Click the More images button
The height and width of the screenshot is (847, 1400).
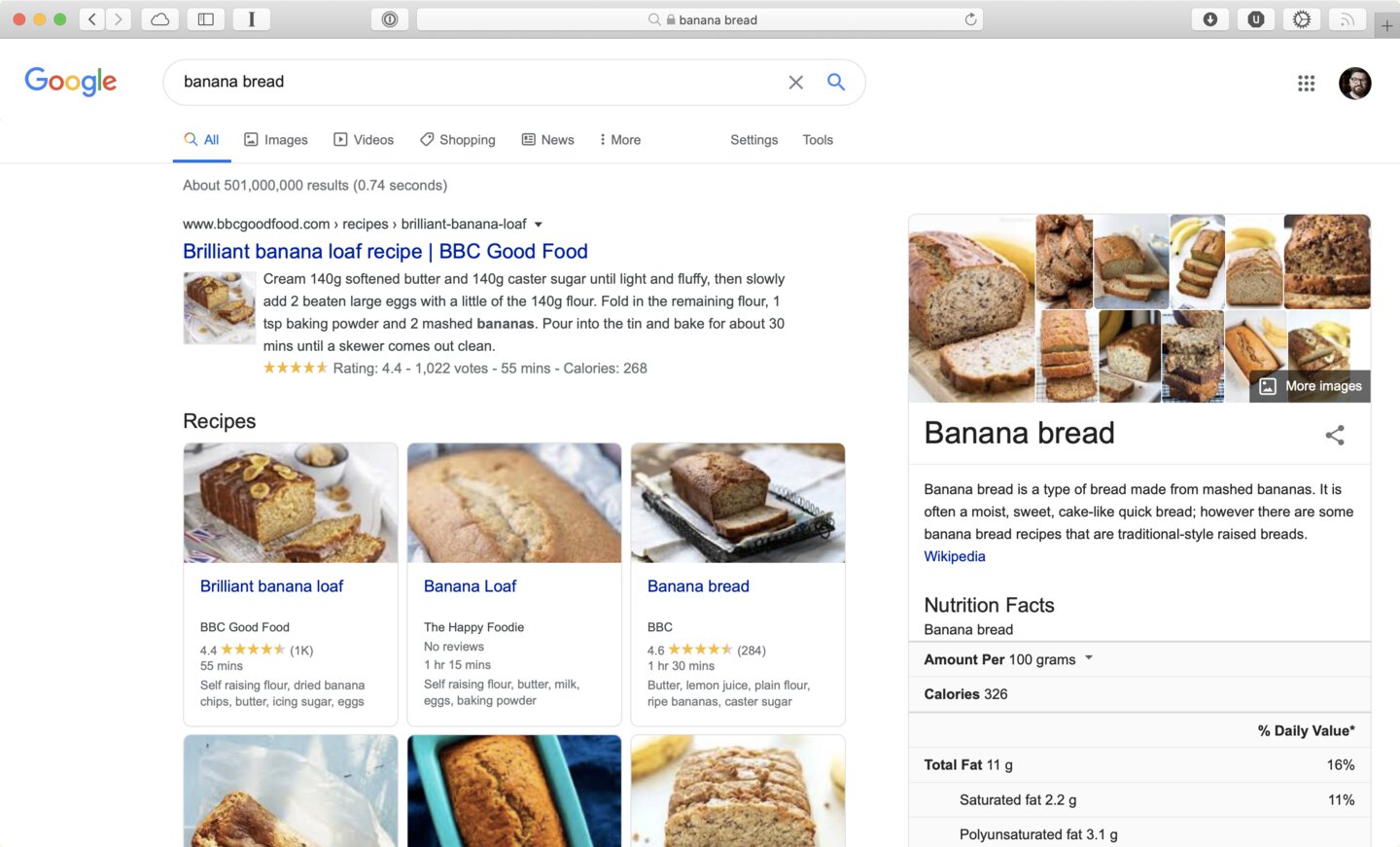pos(1311,386)
